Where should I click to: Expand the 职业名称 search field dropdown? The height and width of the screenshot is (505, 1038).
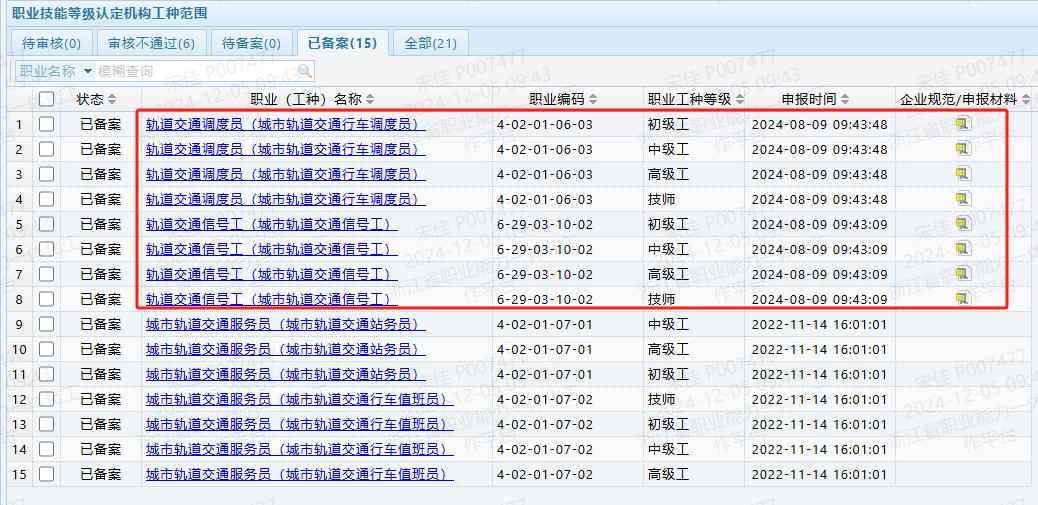tap(88, 71)
